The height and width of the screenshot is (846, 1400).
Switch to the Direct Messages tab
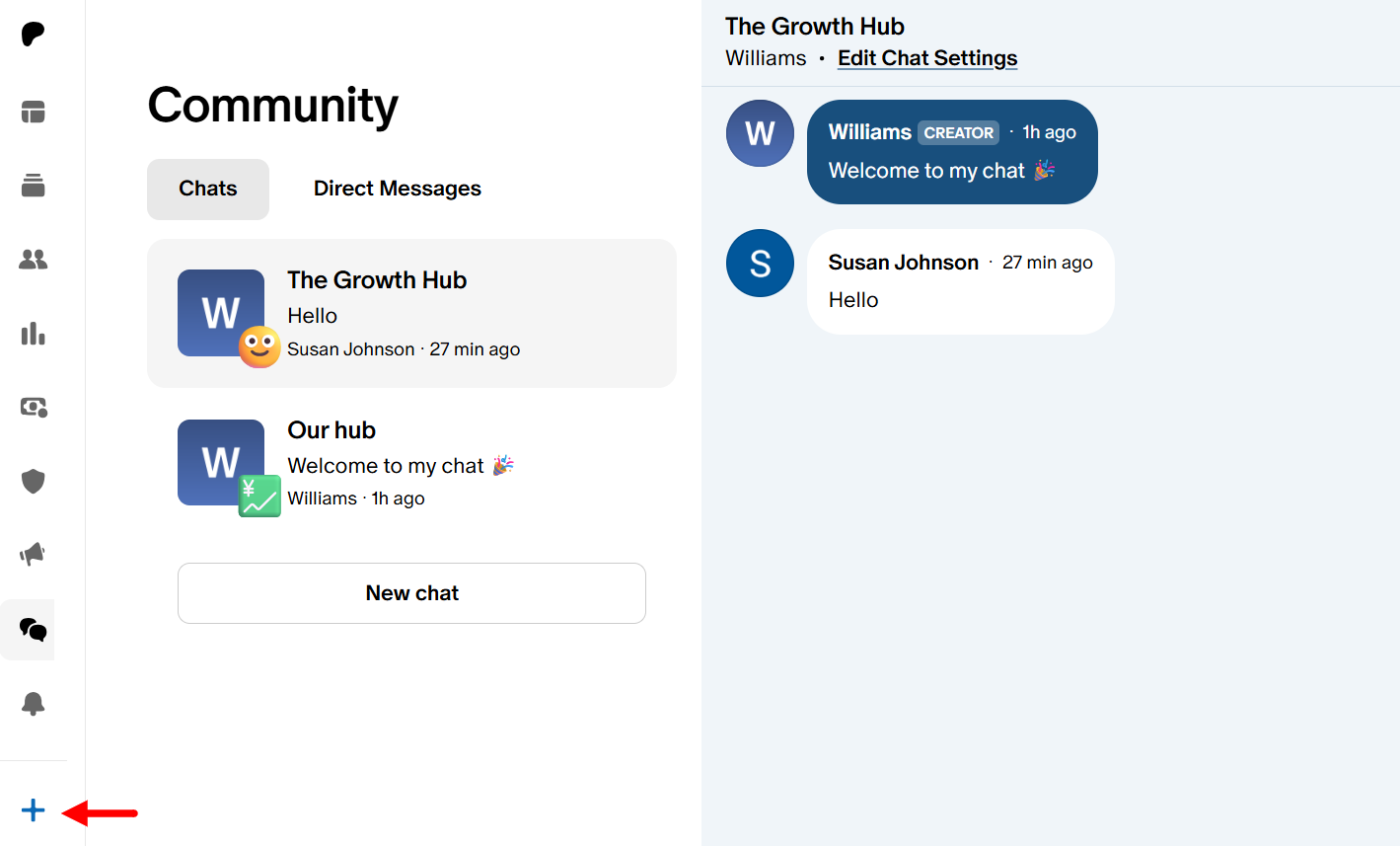point(398,189)
